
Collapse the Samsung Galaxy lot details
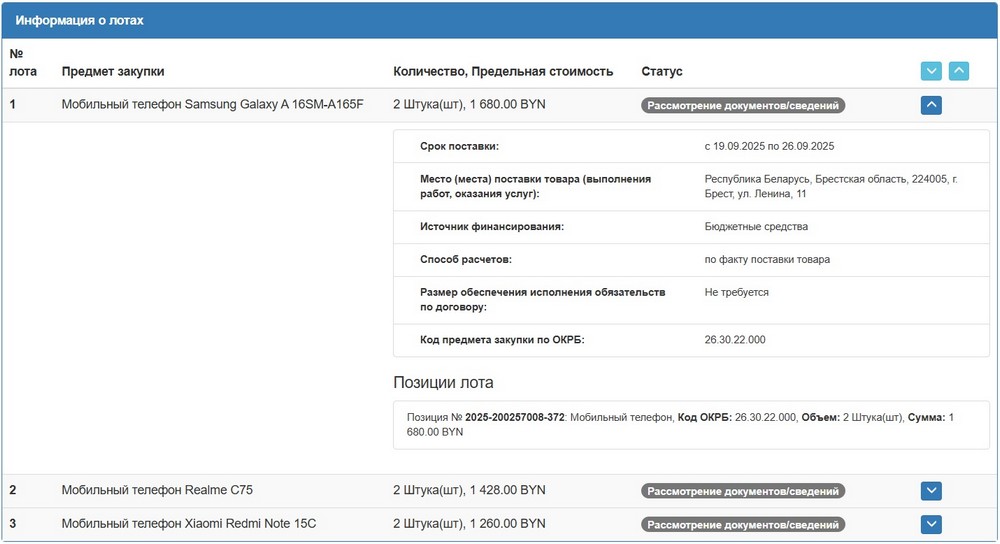pyautogui.click(x=931, y=104)
